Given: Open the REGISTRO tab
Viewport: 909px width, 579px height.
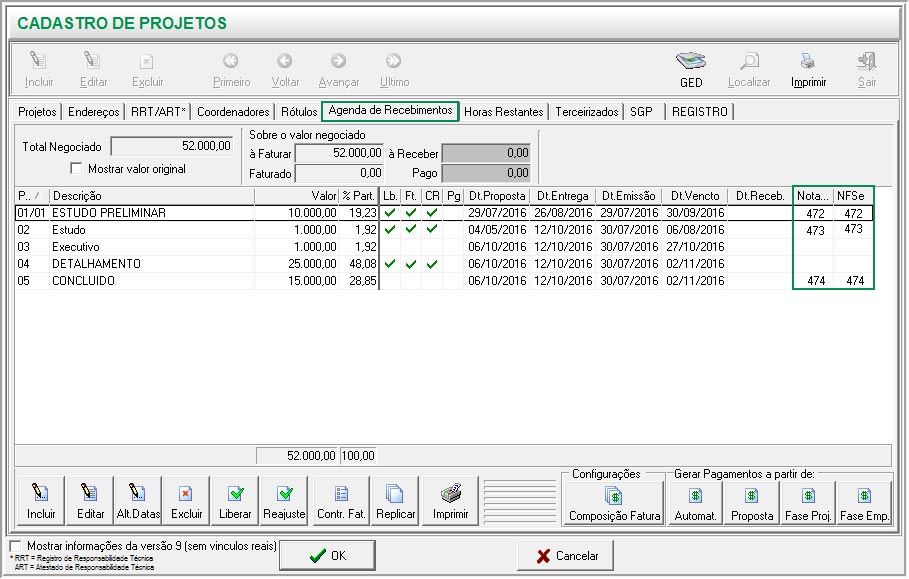Looking at the screenshot, I should 699,111.
